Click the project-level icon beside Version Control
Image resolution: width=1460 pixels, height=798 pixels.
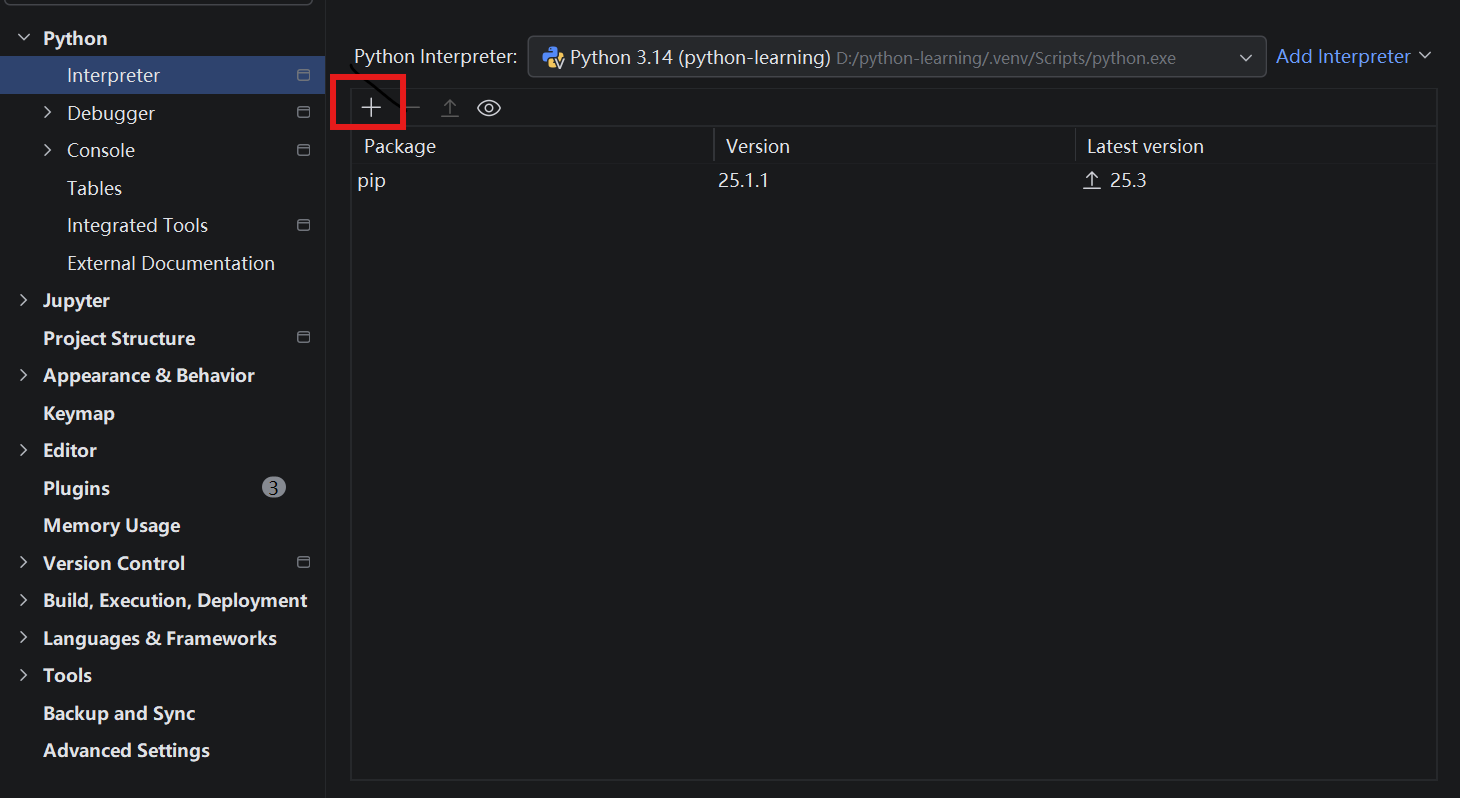303,563
